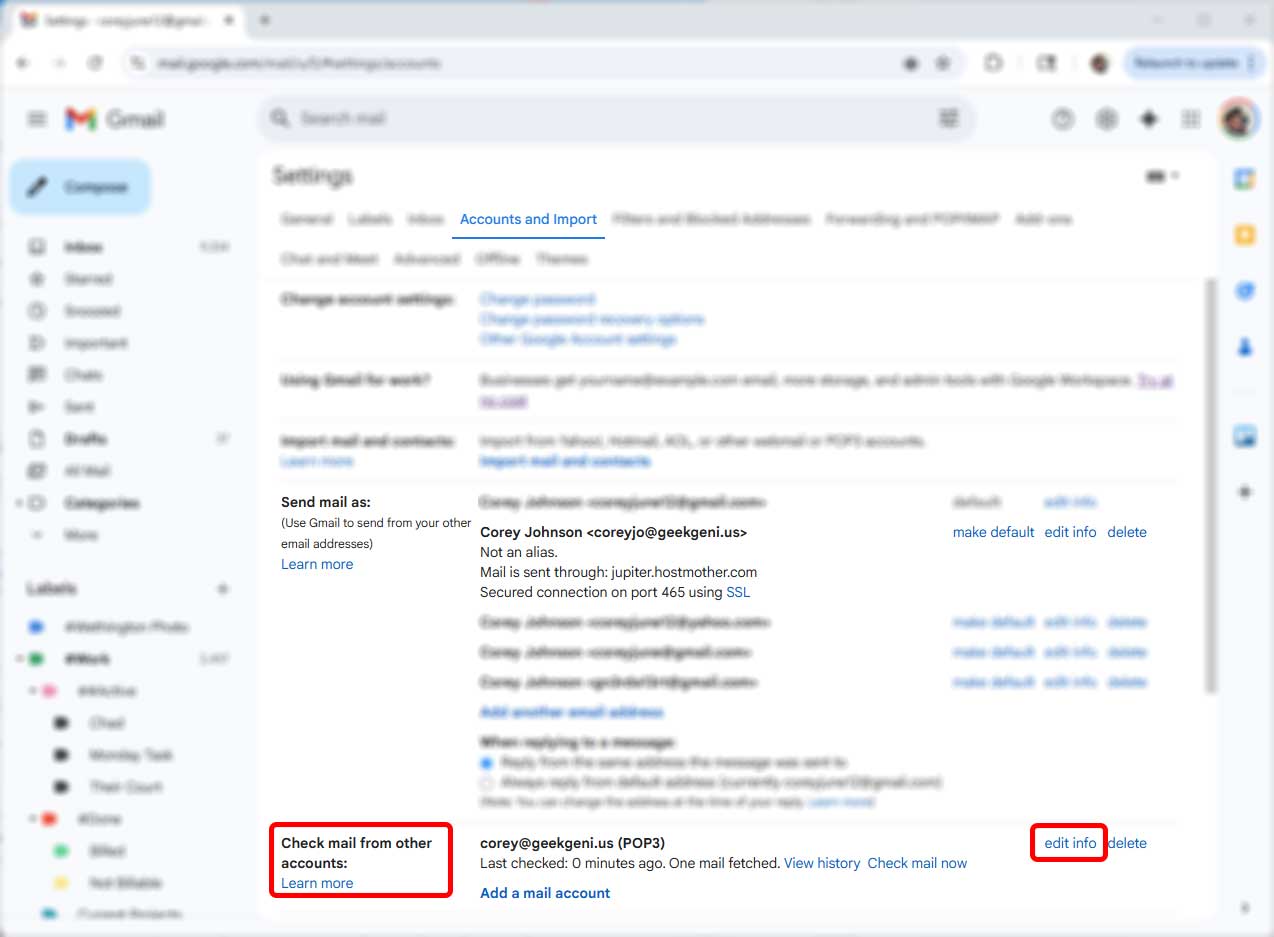Open Forwarding and POP/IMAP tab
The width and height of the screenshot is (1274, 937).
tap(912, 219)
